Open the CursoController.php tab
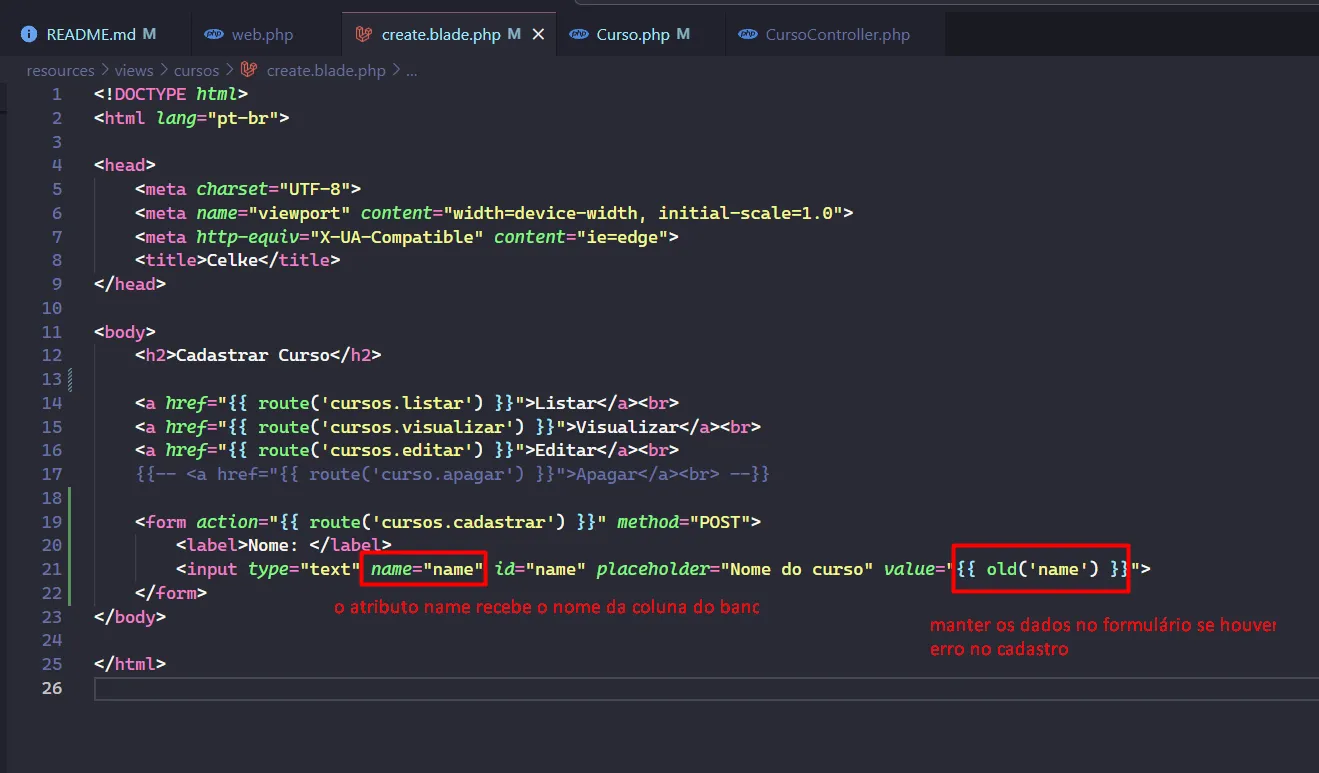1319x773 pixels. pyautogui.click(x=837, y=34)
